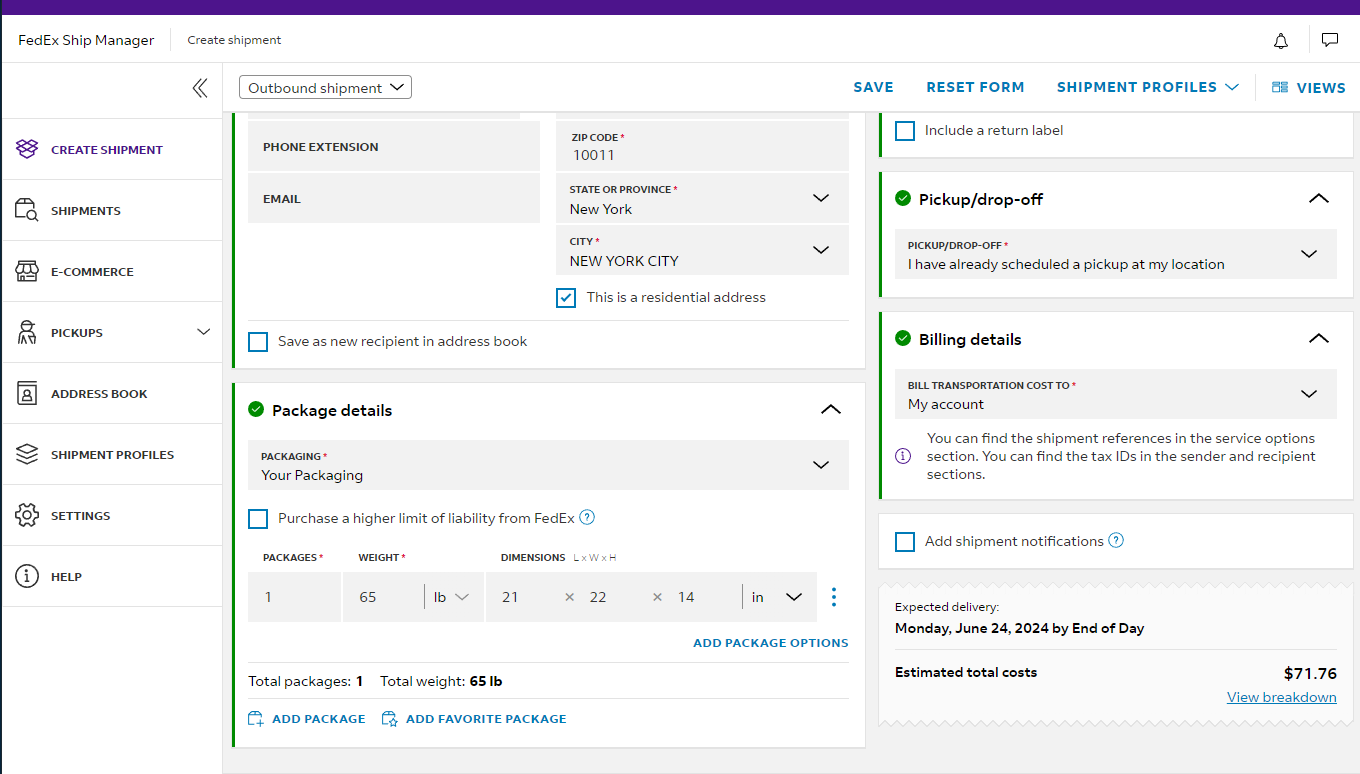Check Purchase a higher limit of liability
This screenshot has height=774, width=1360.
coord(258,519)
